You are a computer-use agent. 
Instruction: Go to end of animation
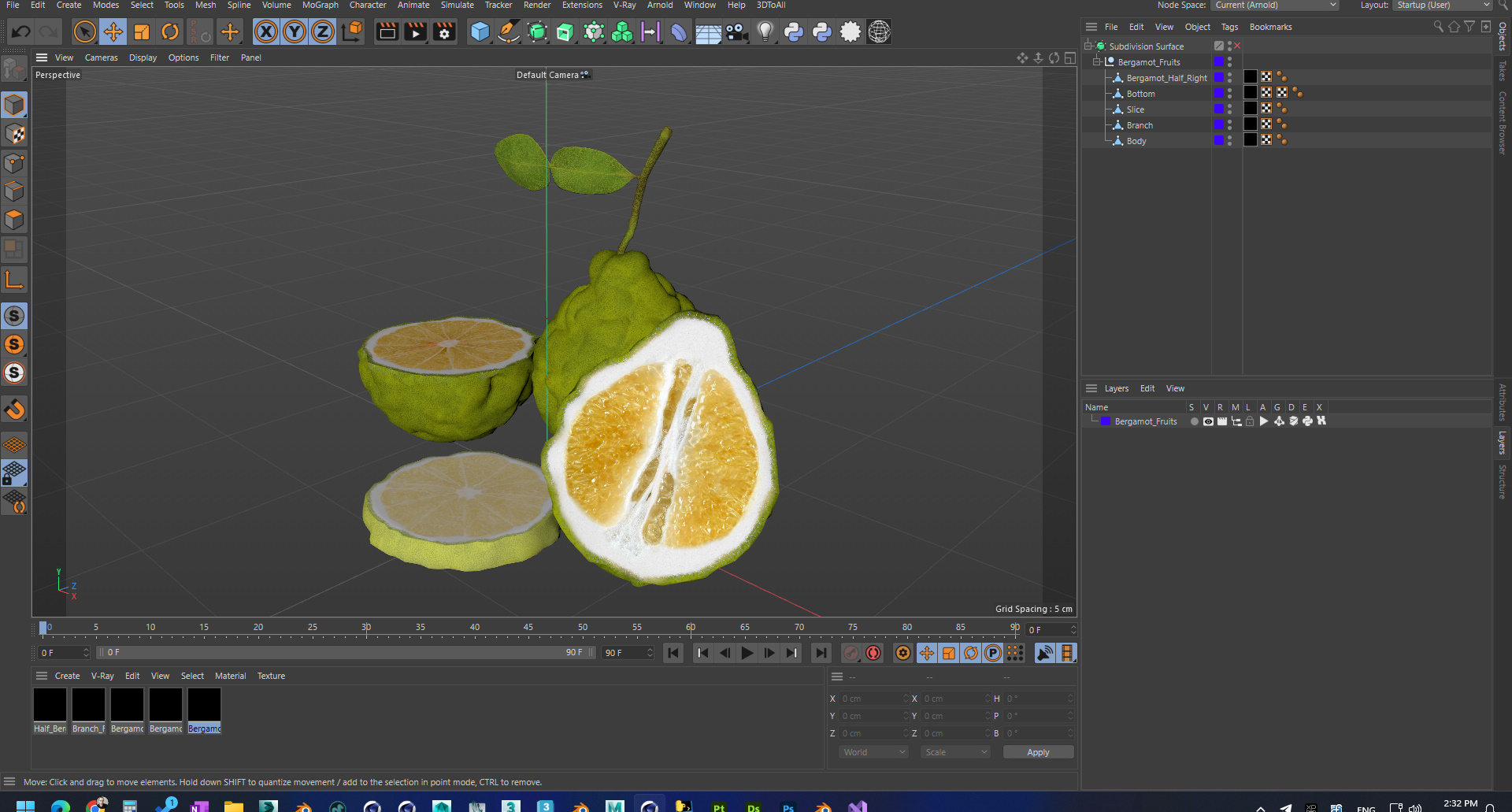tap(821, 653)
